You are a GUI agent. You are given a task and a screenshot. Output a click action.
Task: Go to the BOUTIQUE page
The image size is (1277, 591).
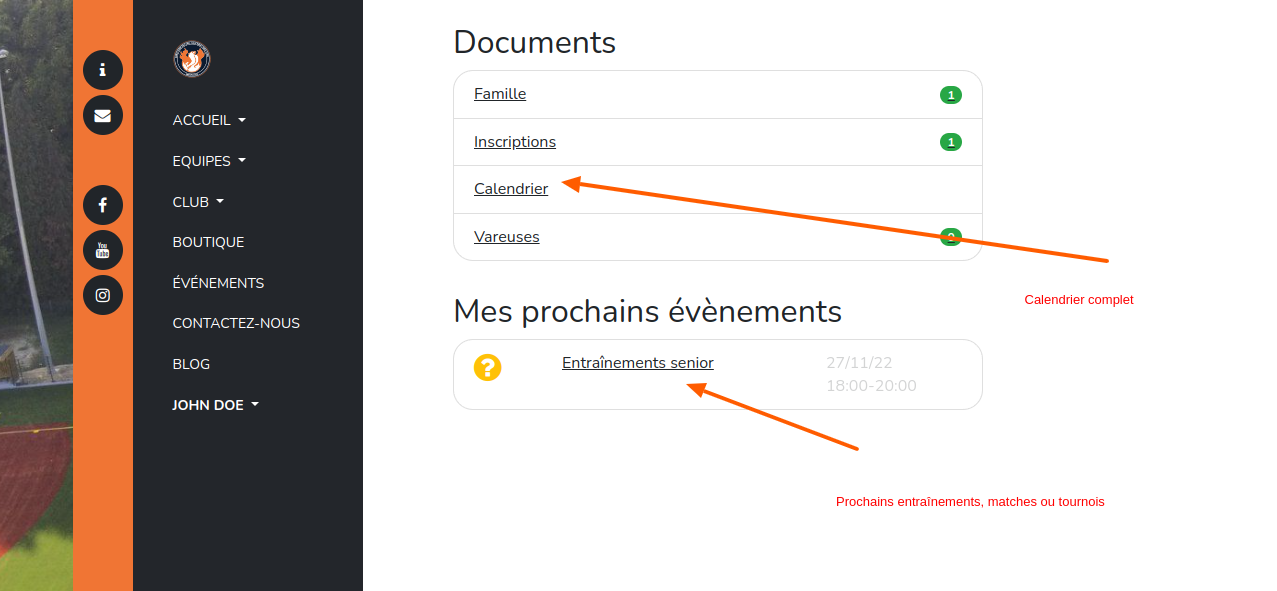tap(208, 242)
